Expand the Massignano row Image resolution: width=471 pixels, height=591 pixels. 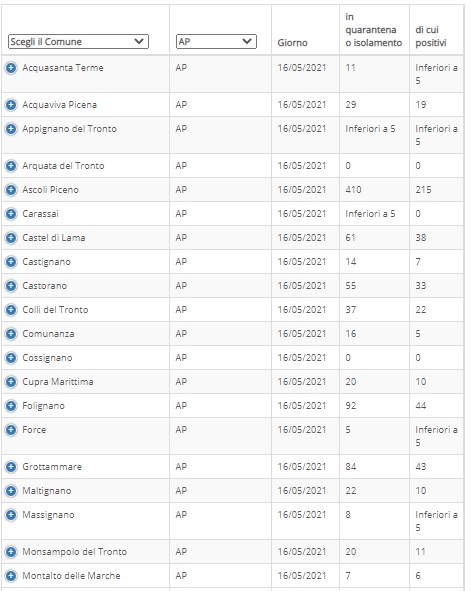point(11,515)
